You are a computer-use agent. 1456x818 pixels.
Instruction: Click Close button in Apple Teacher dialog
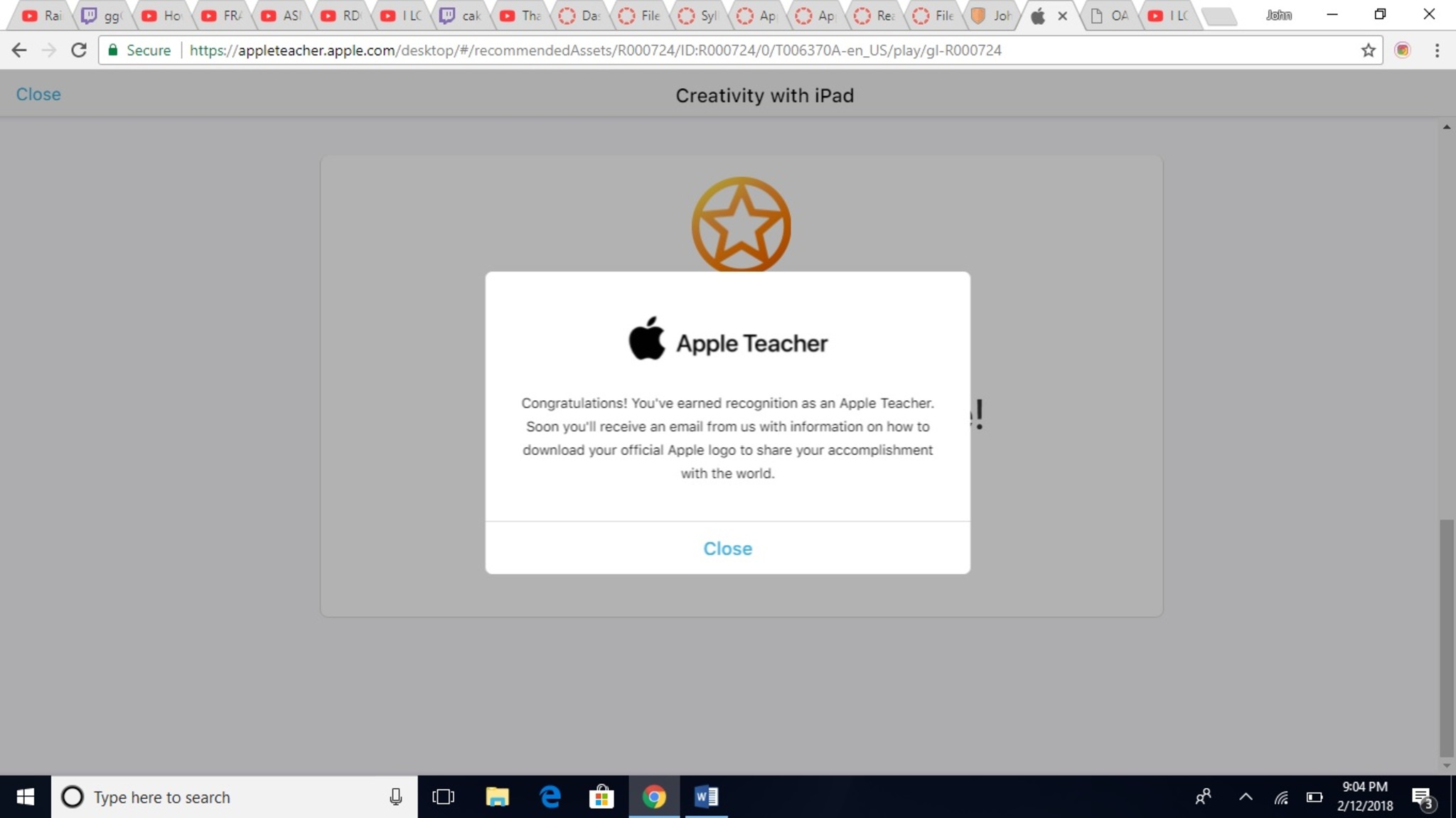(727, 549)
